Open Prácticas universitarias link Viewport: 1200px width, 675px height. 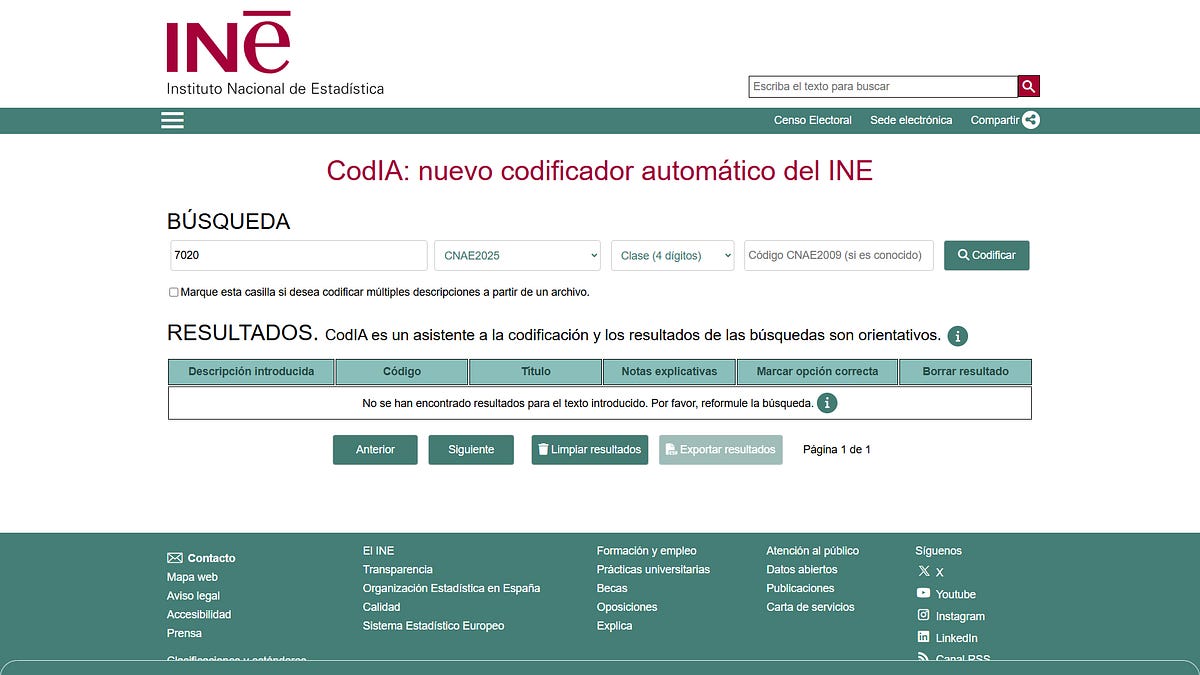(x=653, y=570)
